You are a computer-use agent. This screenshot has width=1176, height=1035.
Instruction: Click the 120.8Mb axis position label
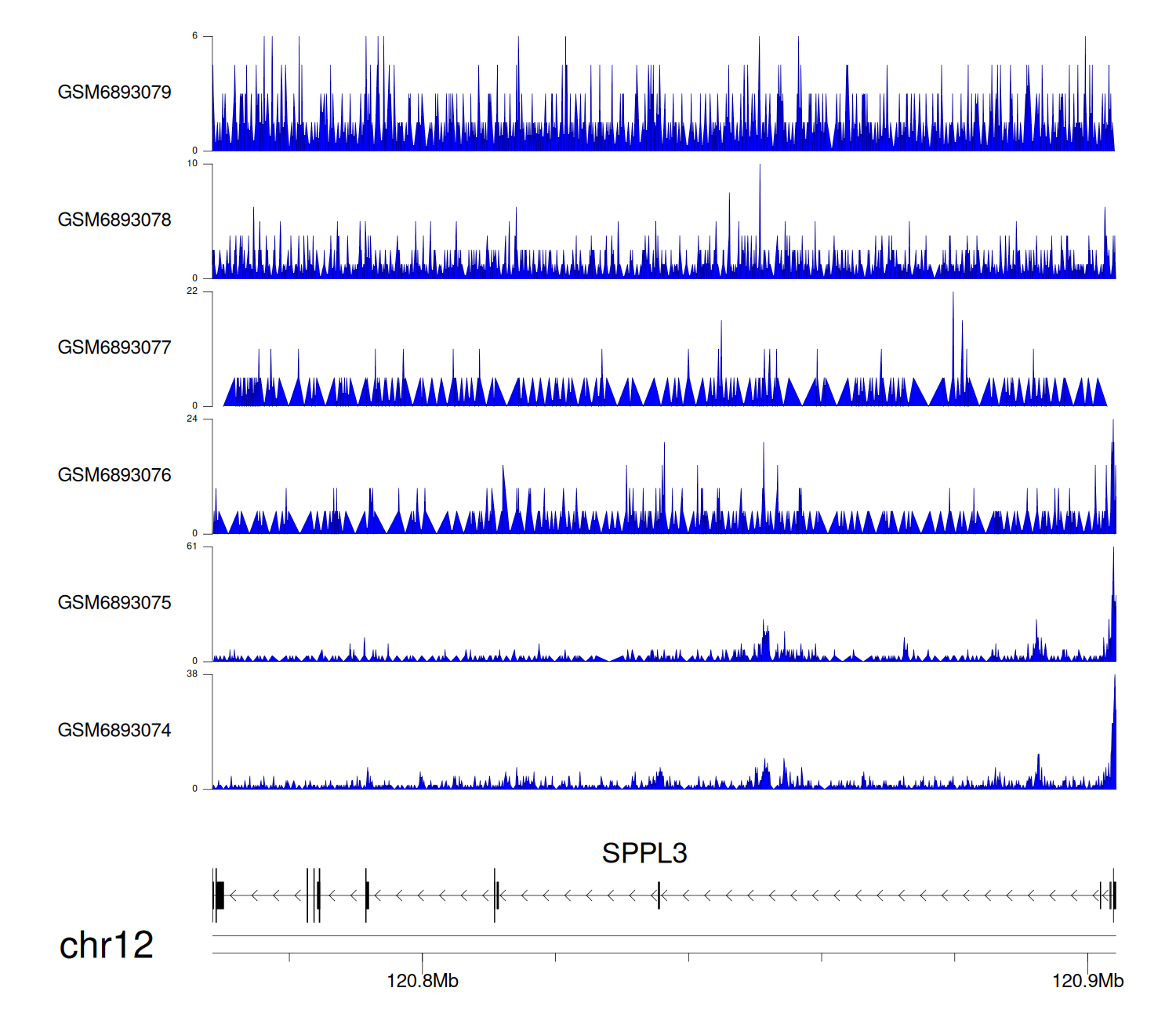point(422,981)
